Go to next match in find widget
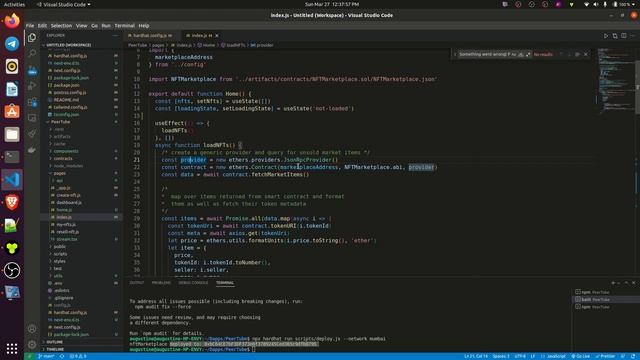The height and width of the screenshot is (360, 640). pyautogui.click(x=569, y=54)
